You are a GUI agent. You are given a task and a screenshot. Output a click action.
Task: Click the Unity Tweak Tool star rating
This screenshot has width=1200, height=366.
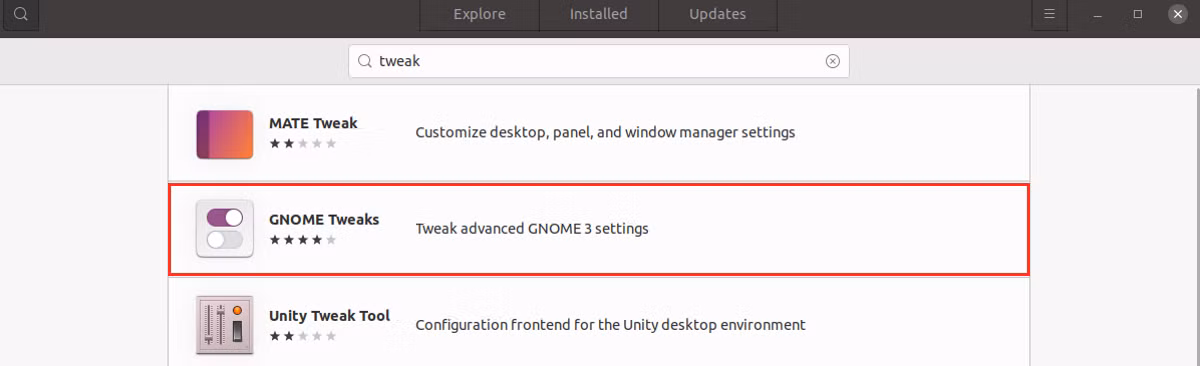click(303, 337)
